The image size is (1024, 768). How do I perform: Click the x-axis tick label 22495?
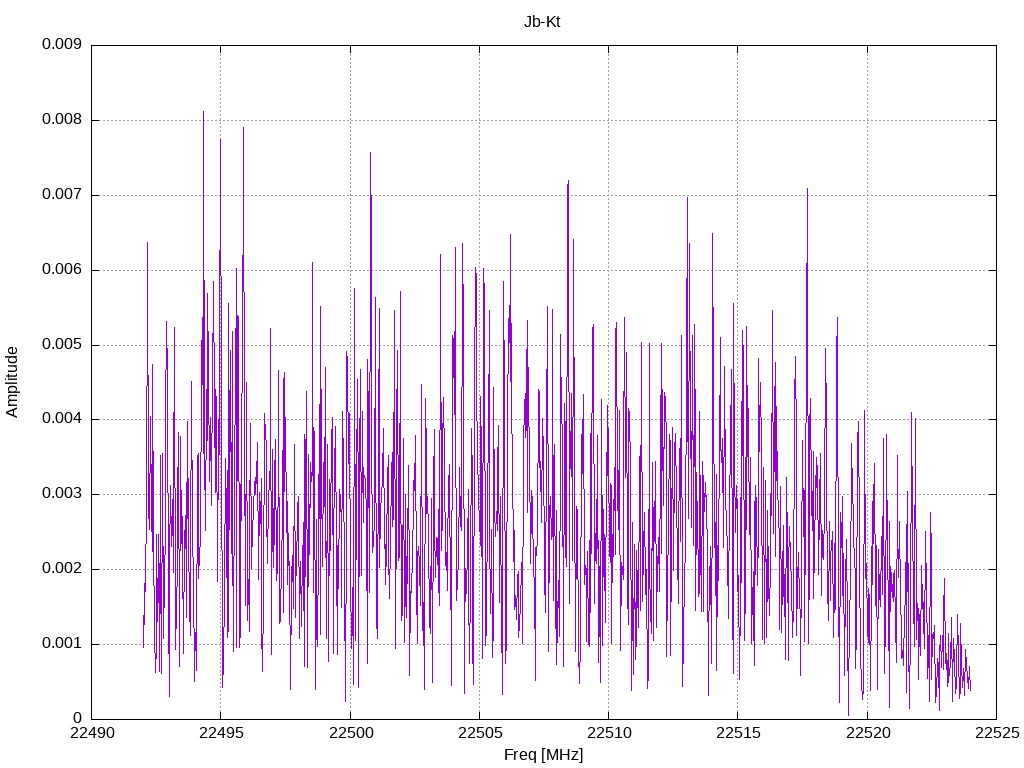pos(221,733)
